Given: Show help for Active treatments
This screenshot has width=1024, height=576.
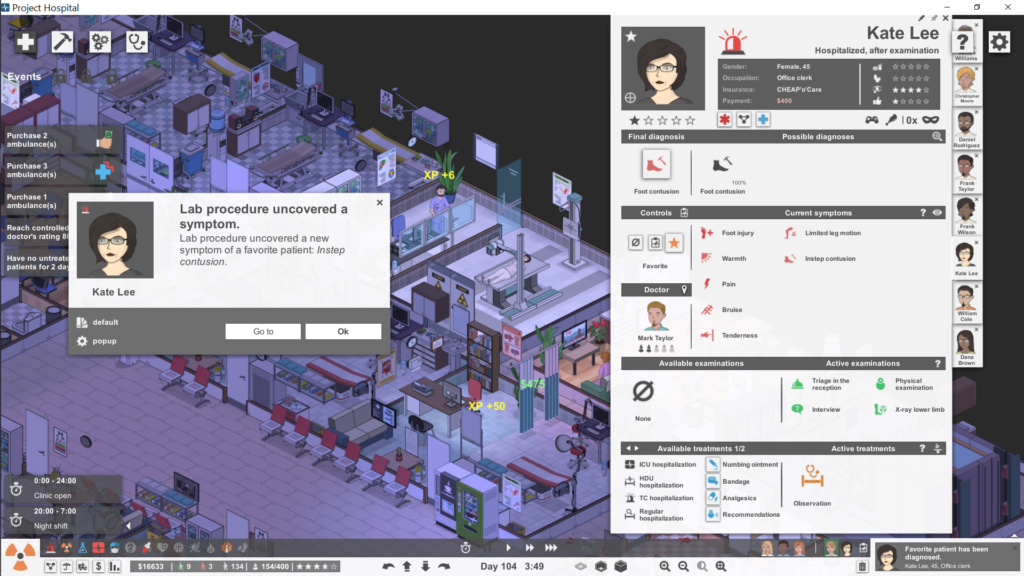Looking at the screenshot, I should pyautogui.click(x=922, y=449).
